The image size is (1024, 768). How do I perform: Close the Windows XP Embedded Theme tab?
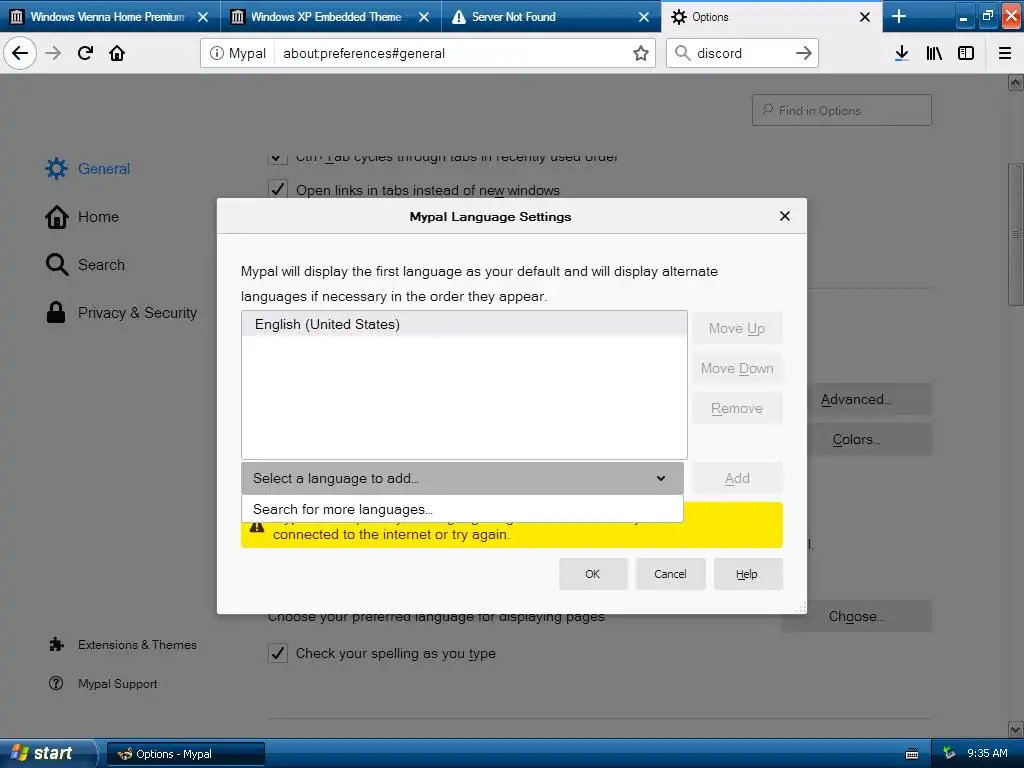tap(424, 17)
